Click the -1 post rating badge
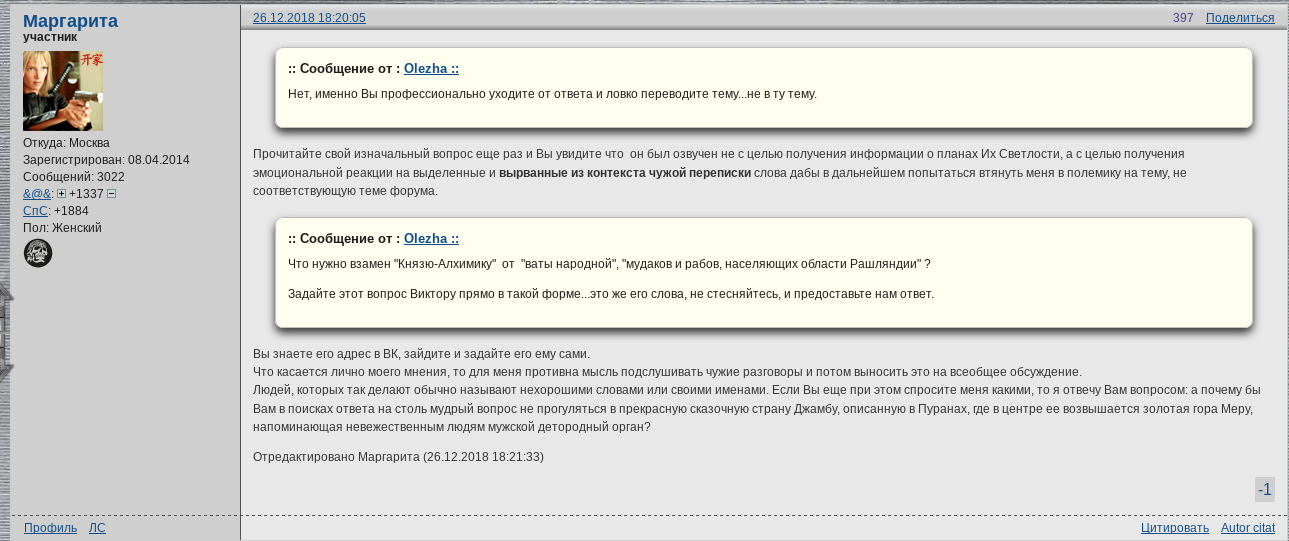Screen dimensions: 1289x541 pos(1265,489)
